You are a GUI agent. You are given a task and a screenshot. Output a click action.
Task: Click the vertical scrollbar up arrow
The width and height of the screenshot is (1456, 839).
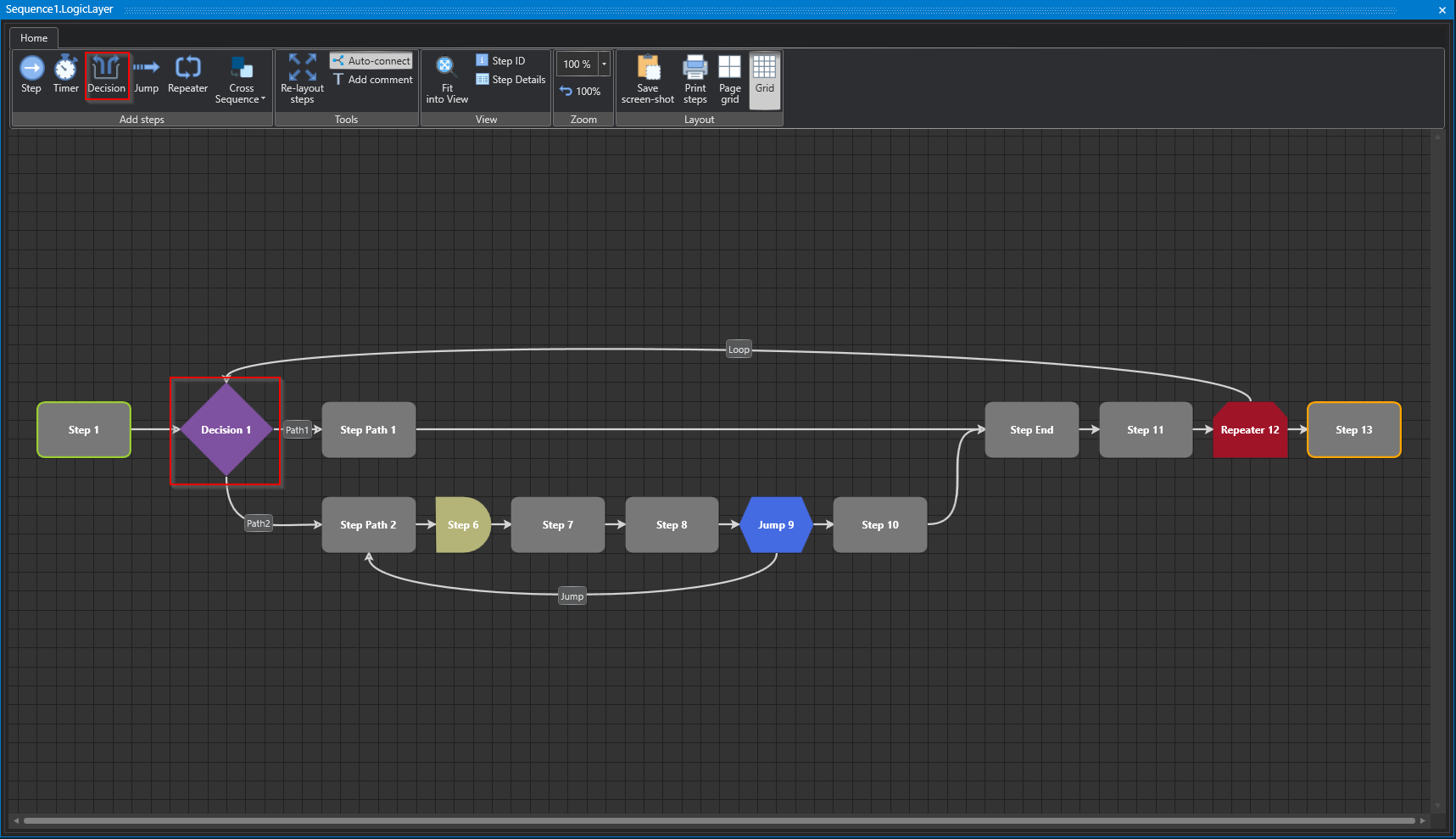(x=1437, y=137)
